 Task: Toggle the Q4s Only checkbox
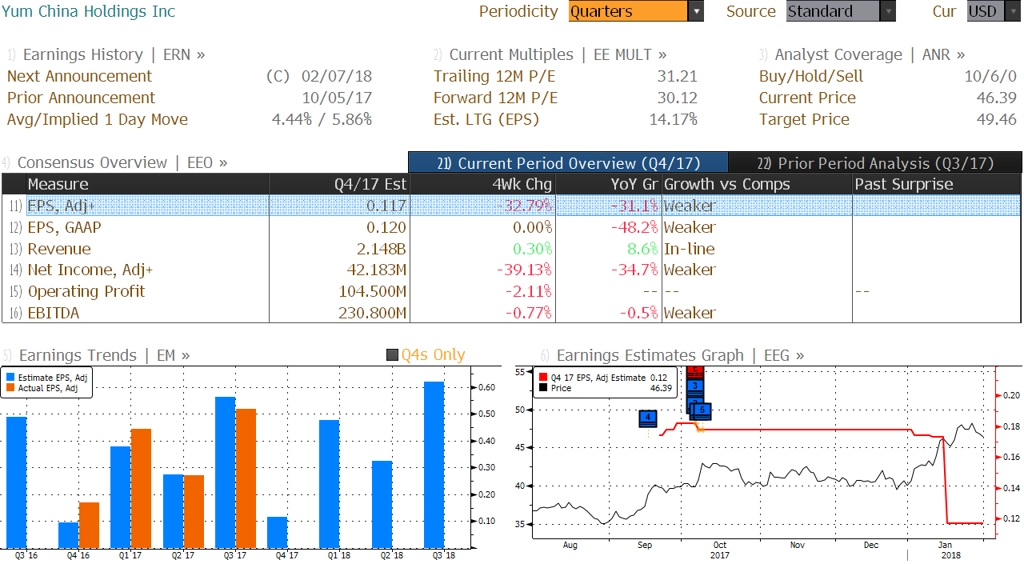pos(392,355)
